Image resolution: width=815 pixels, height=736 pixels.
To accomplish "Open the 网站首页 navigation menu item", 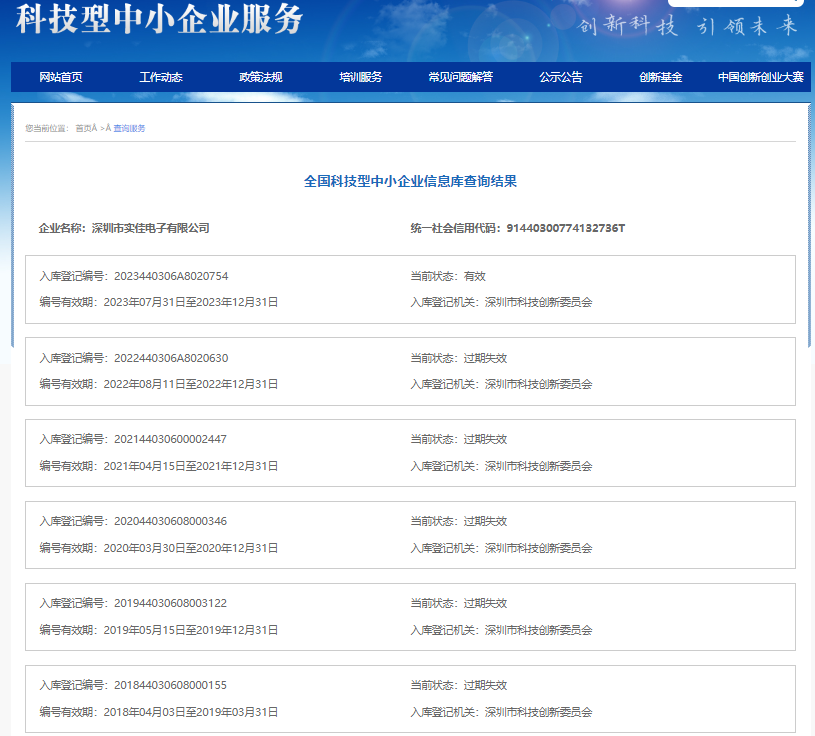I will coord(58,76).
